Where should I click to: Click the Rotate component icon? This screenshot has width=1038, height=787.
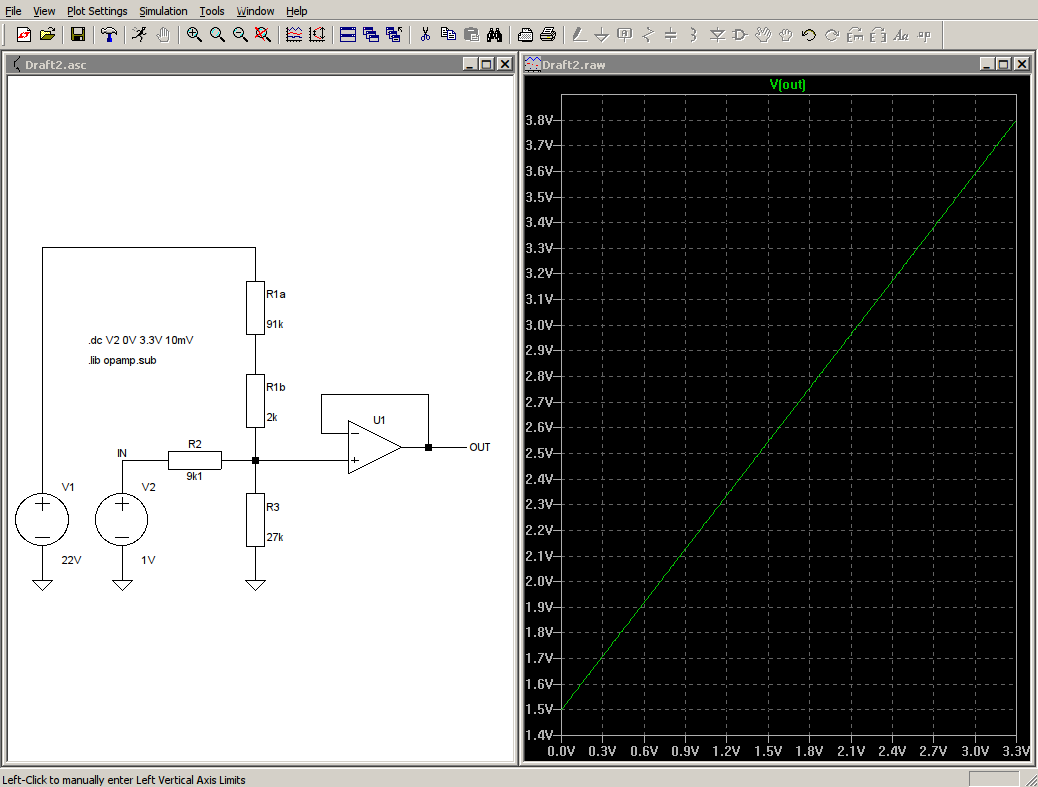[x=855, y=34]
